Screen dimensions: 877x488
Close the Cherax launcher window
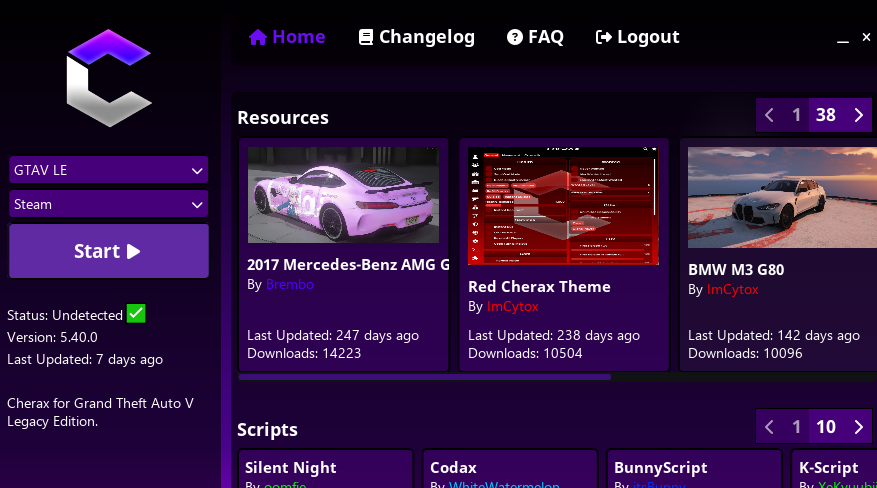point(866,37)
